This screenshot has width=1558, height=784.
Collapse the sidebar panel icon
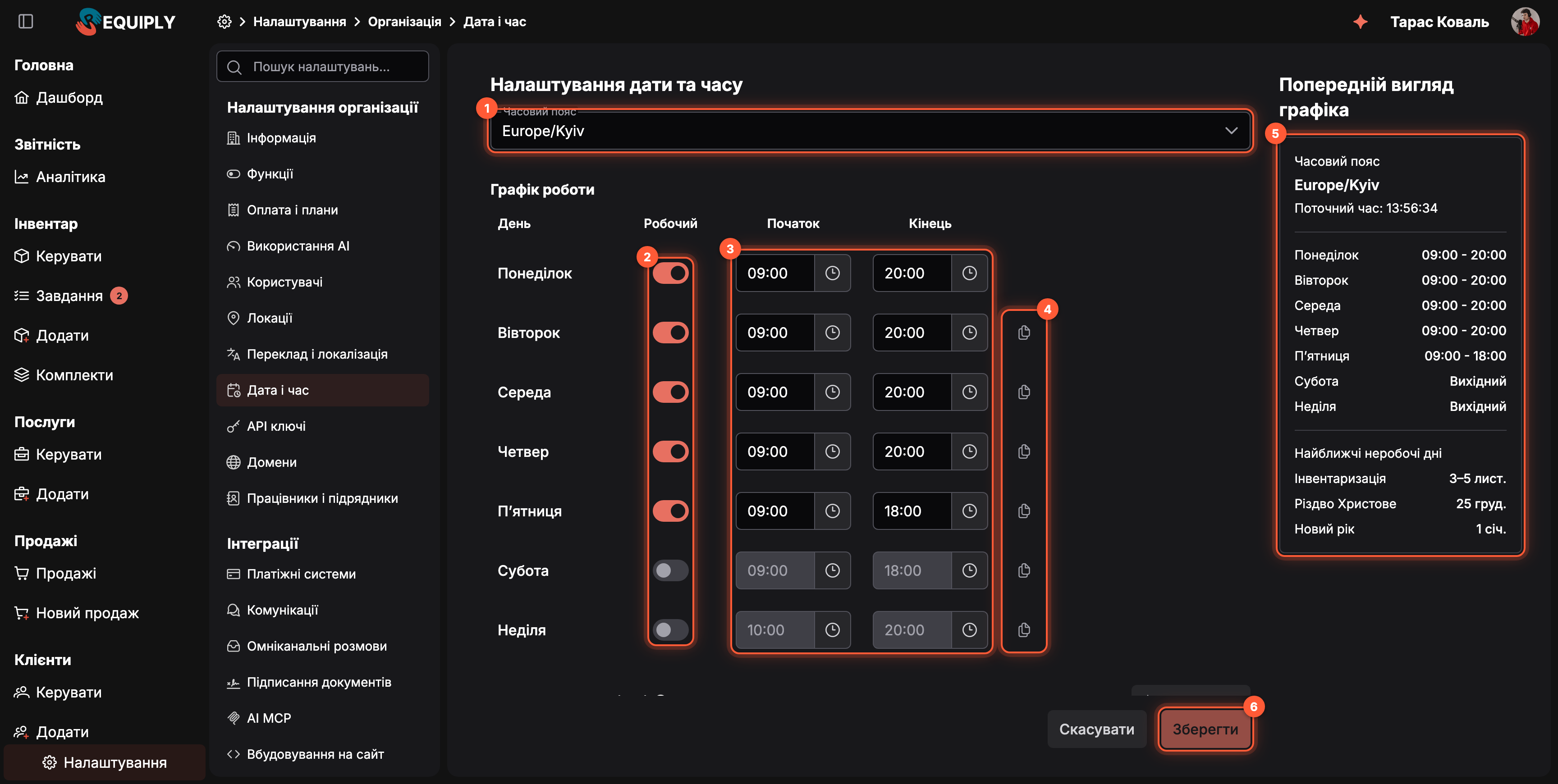(25, 22)
